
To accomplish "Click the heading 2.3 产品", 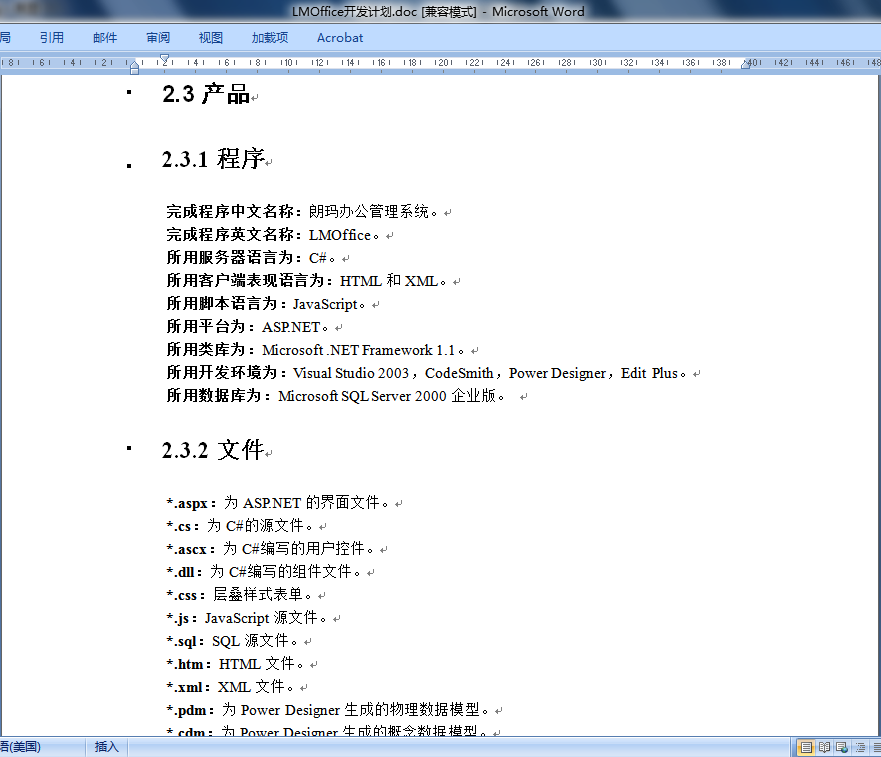I will 206,94.
